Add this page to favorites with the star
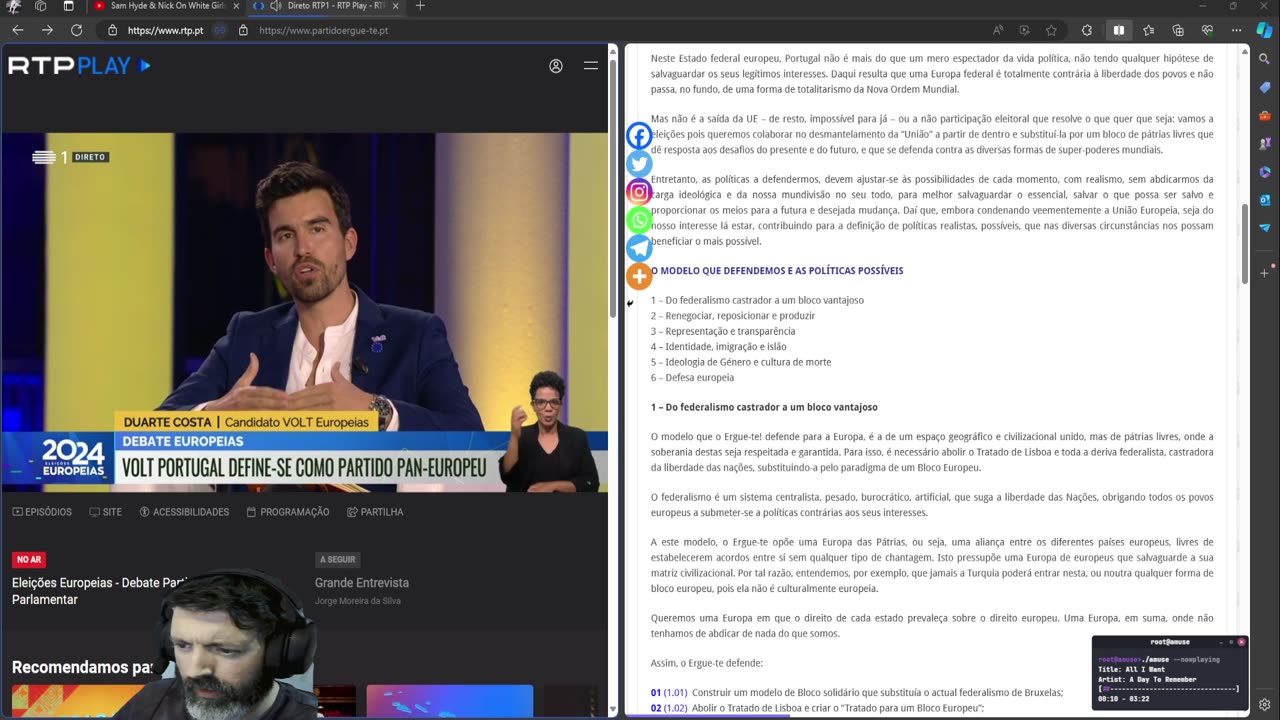 pyautogui.click(x=1051, y=30)
